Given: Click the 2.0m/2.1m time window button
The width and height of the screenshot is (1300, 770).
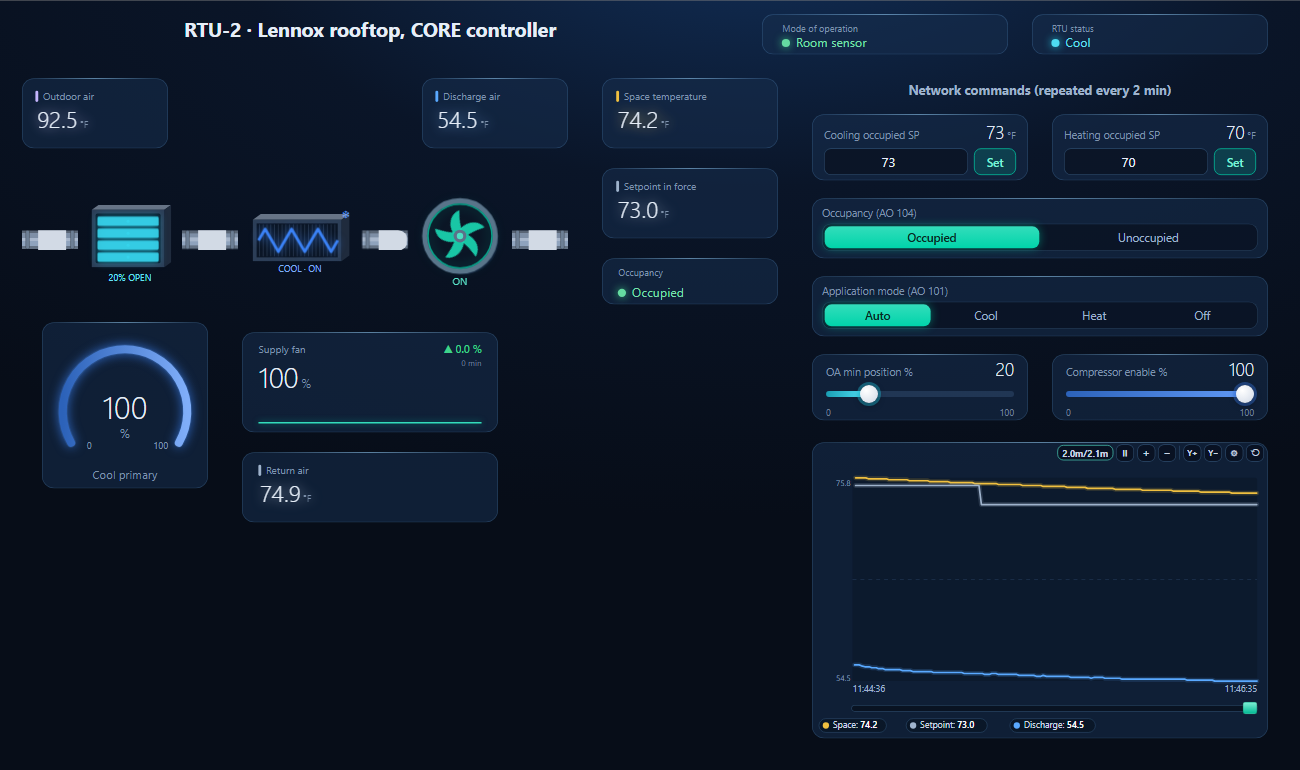Looking at the screenshot, I should 1085,453.
